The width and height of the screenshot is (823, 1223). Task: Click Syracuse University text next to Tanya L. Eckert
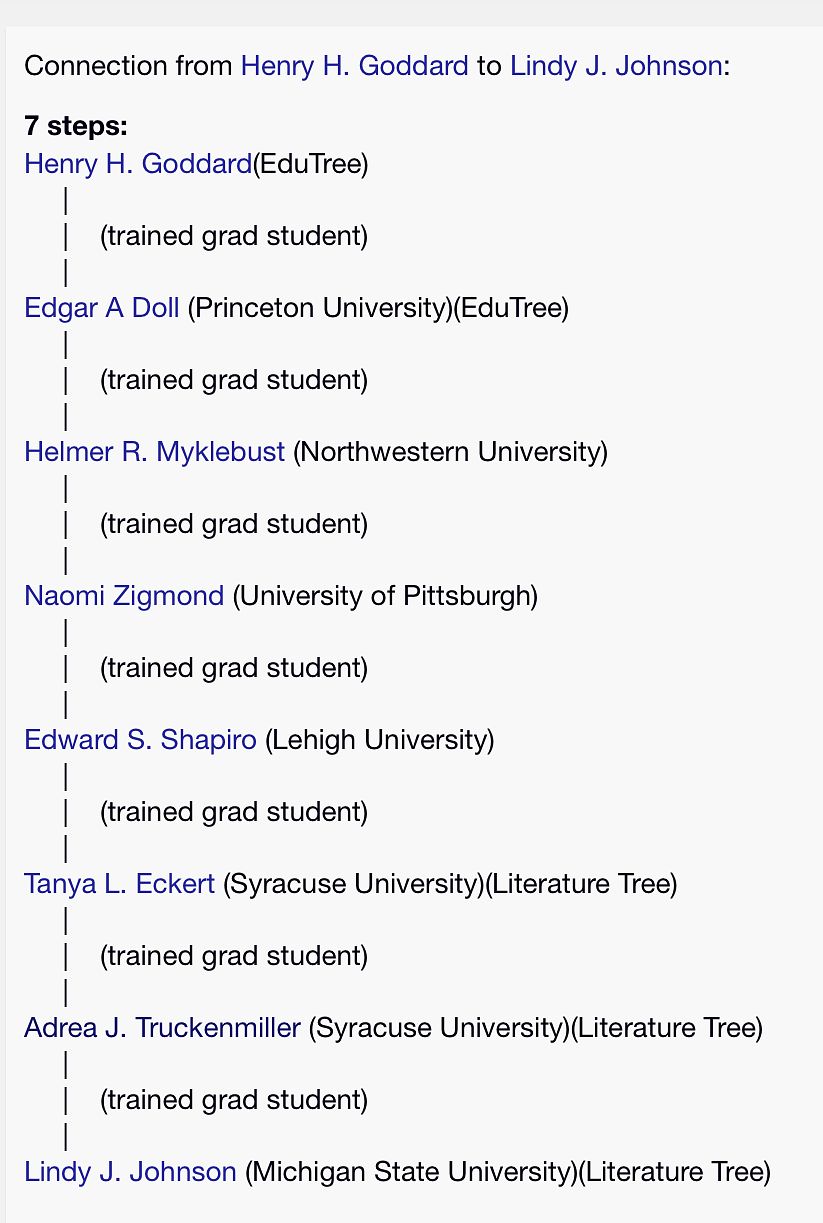[354, 884]
